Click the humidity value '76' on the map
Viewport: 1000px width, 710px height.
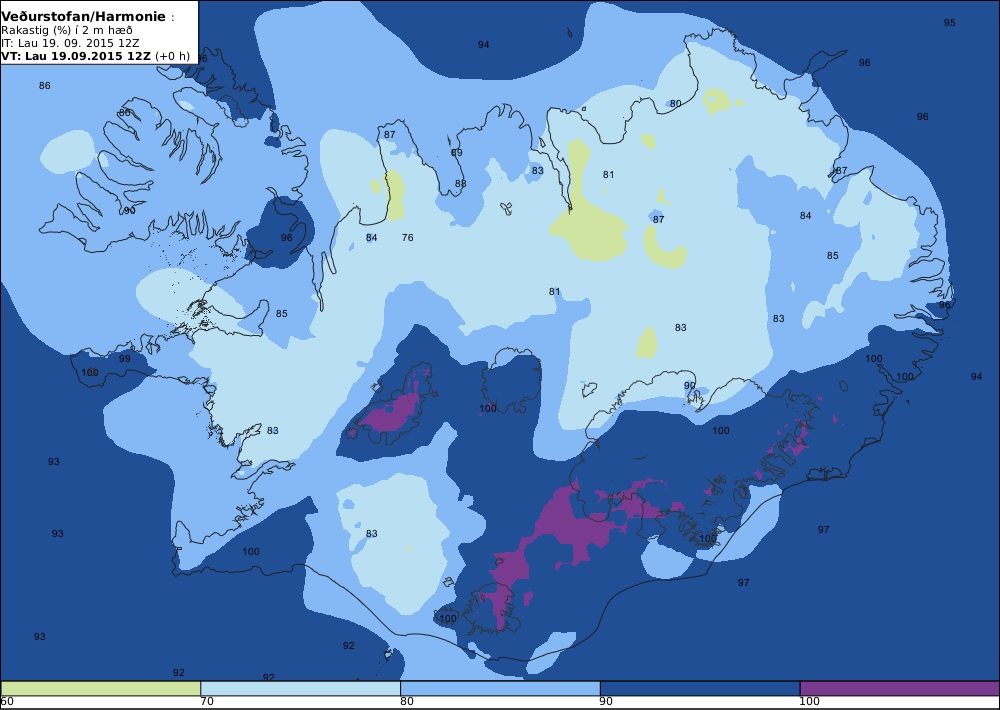(408, 238)
